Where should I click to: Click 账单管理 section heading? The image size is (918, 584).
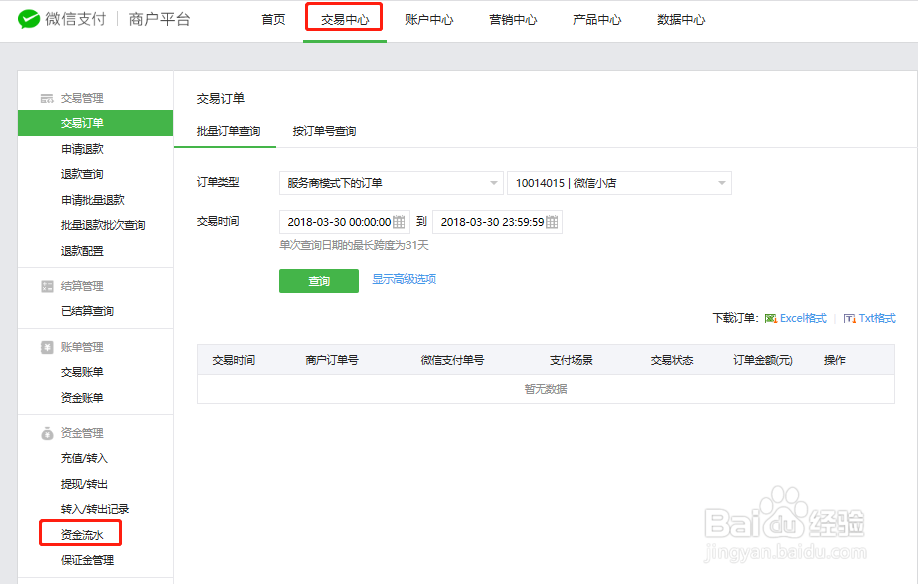click(82, 347)
